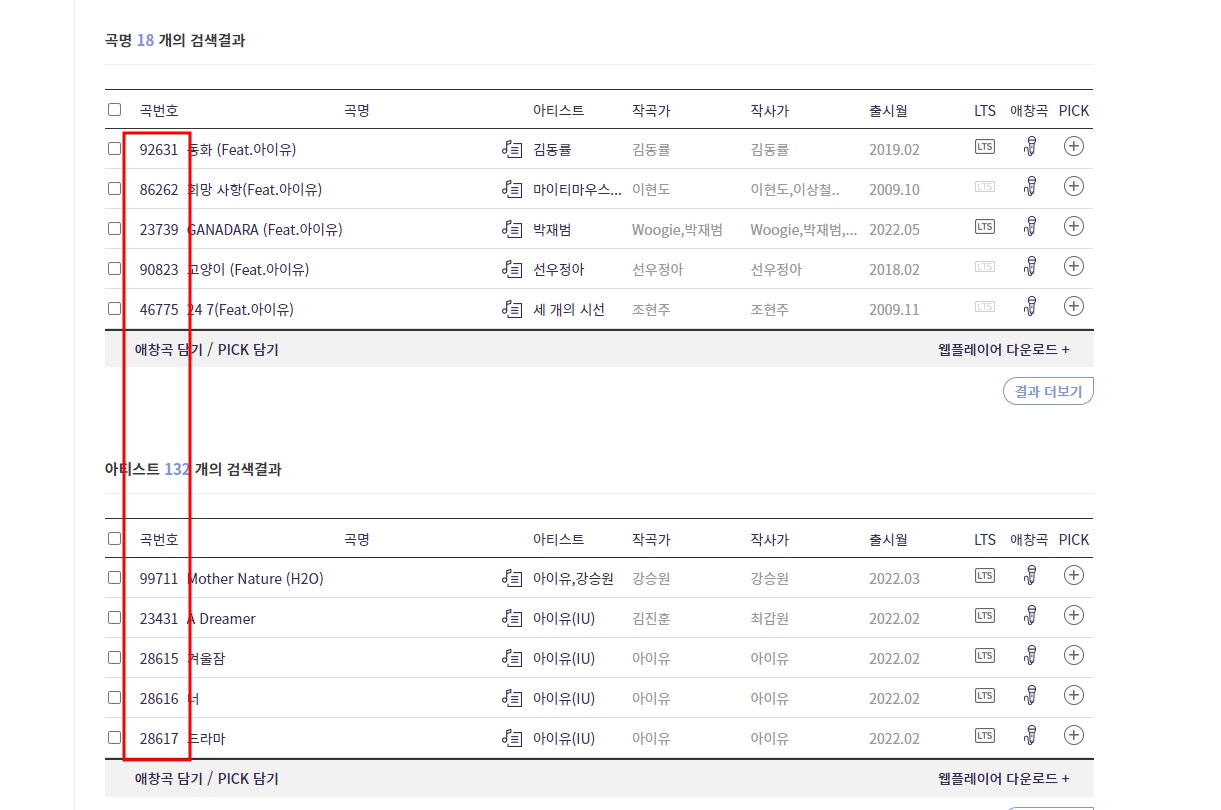
Task: Click artist 세 개의 시선
Action: pyautogui.click(x=569, y=310)
